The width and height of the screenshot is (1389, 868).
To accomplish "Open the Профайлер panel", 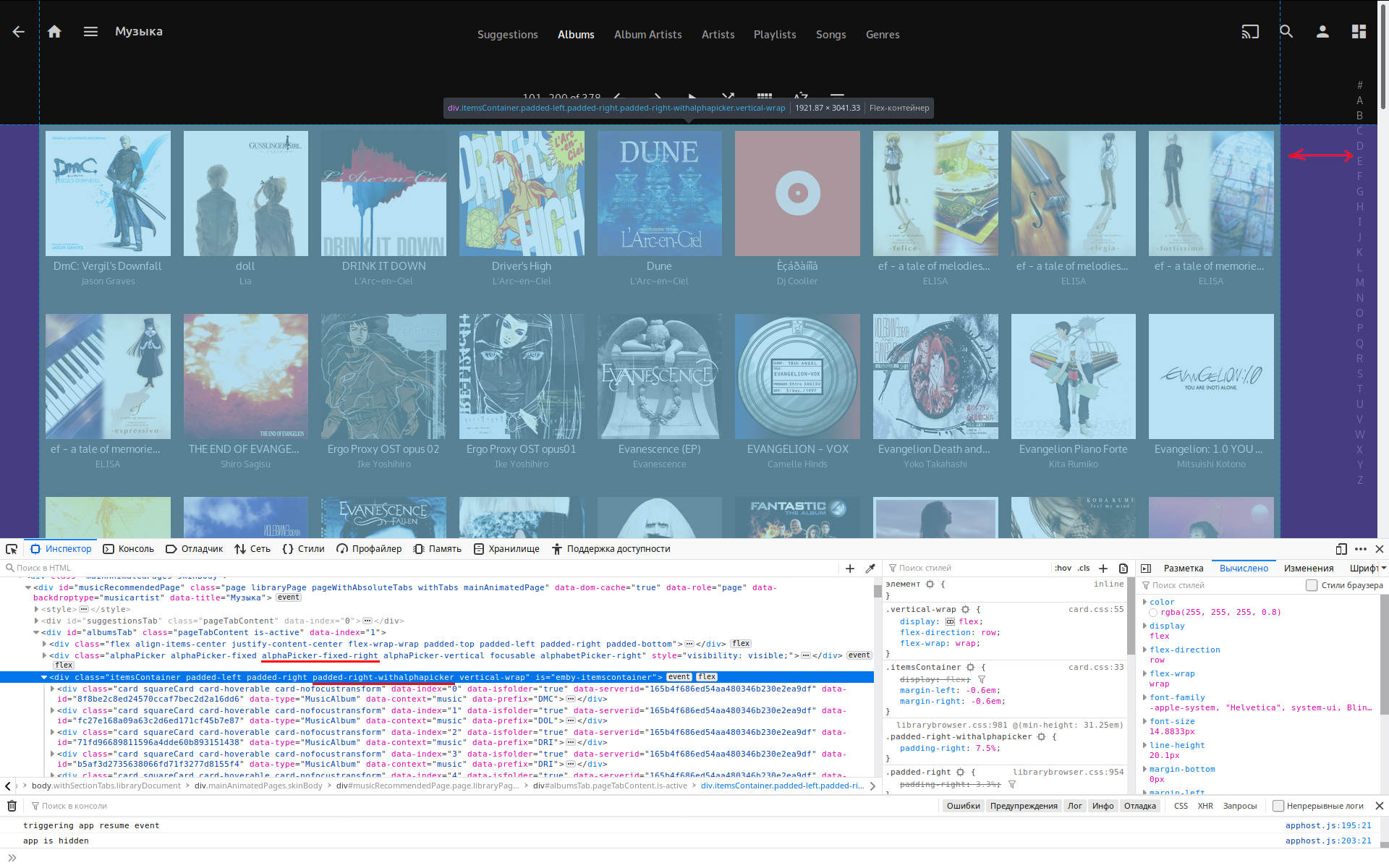I will (375, 548).
